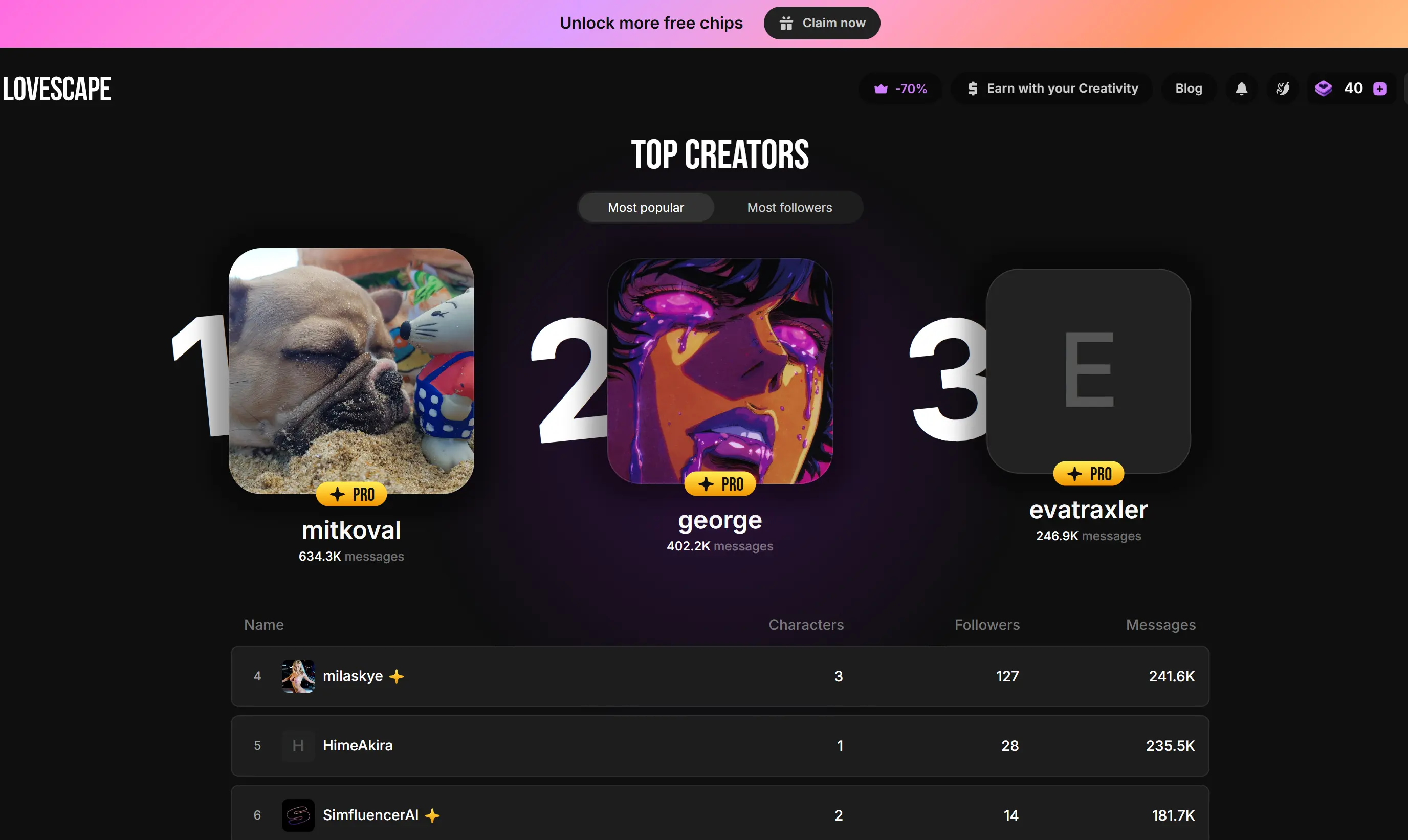Image resolution: width=1408 pixels, height=840 pixels.
Task: Click the crown -70% discount badge
Action: [x=900, y=89]
